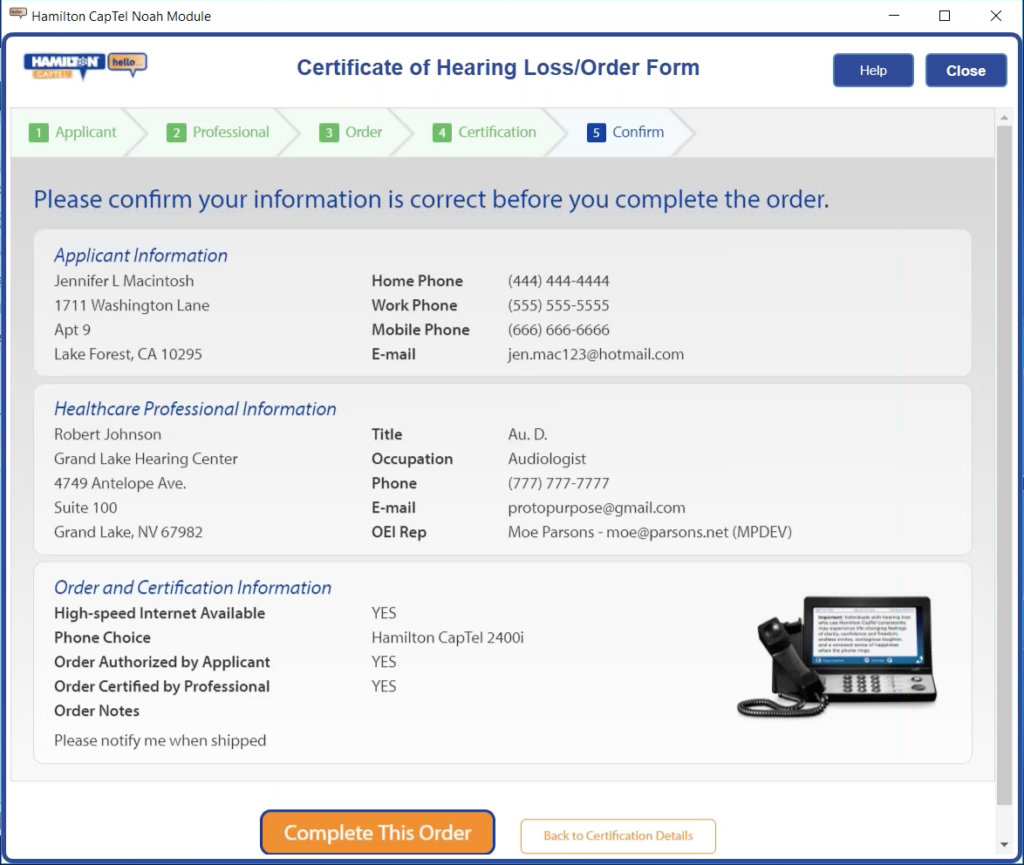Click the app icon in title bar
Screen dimensions: 1024x865
click(x=18, y=14)
